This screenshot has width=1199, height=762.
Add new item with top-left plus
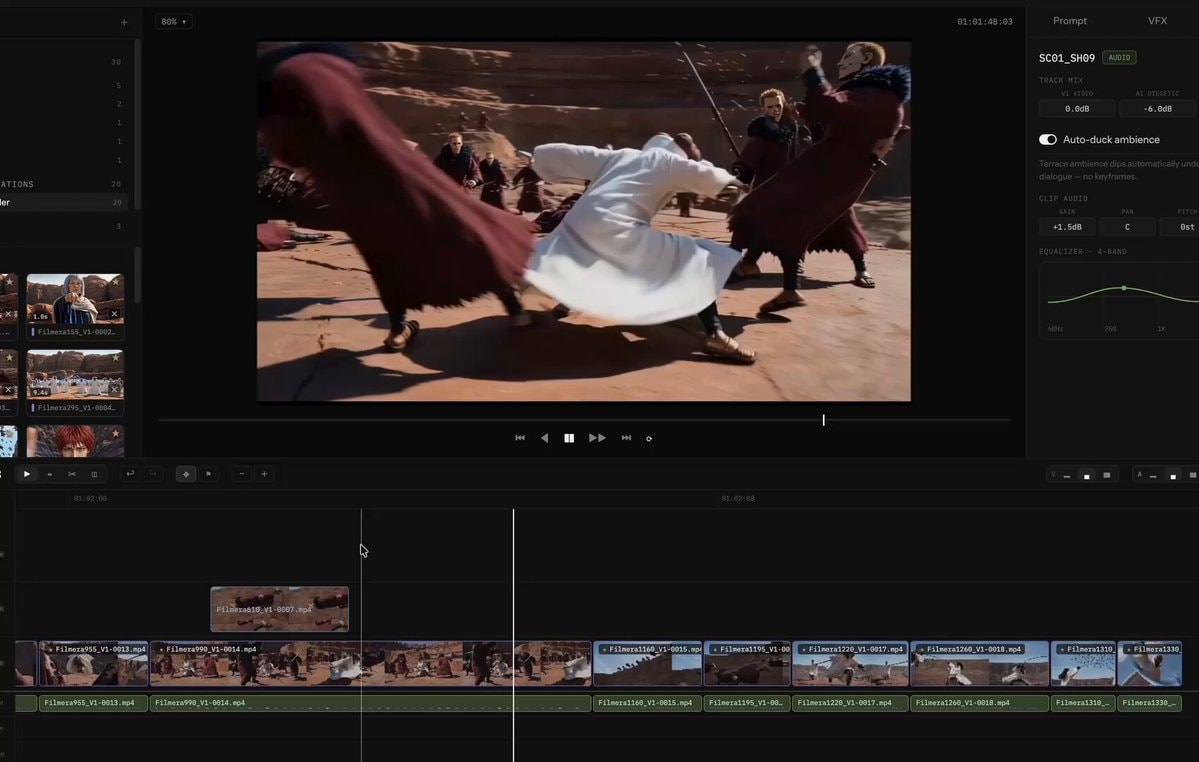click(x=124, y=22)
